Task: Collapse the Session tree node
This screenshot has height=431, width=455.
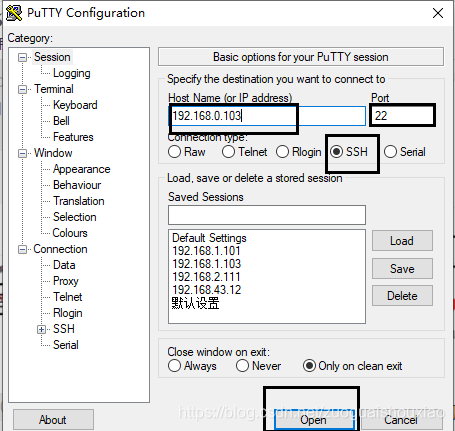Action: [x=22, y=57]
